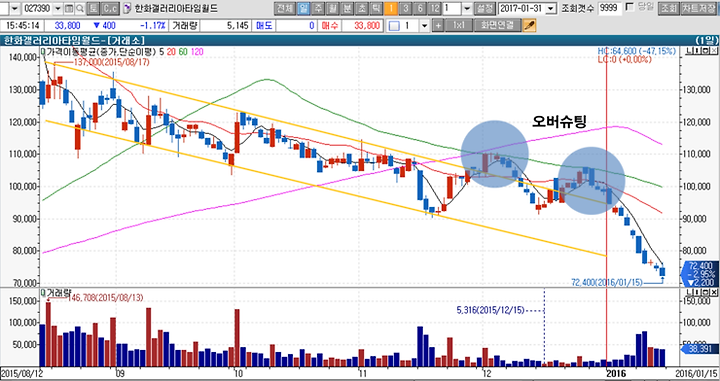Click the 조회갯수 9999 input field
This screenshot has width=720, height=381.
610,9
